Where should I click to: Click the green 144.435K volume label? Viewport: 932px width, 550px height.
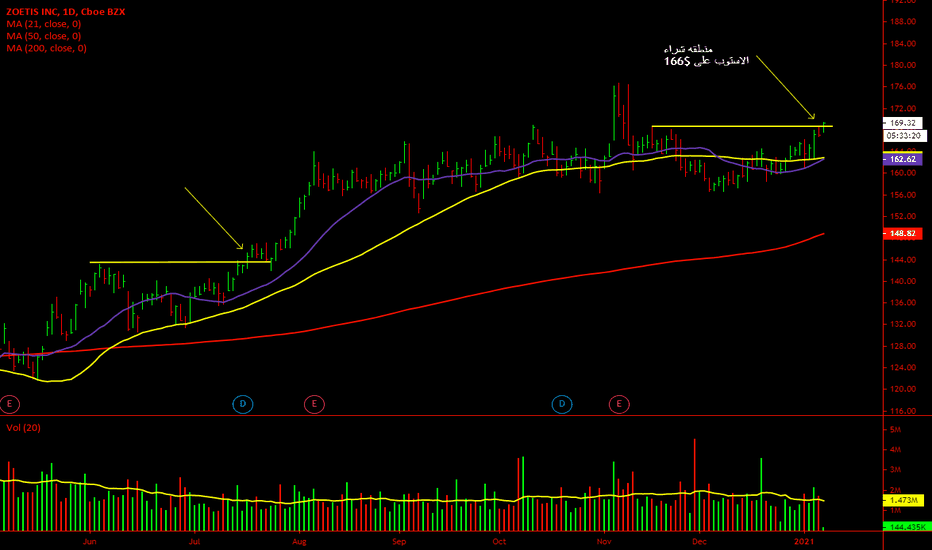click(907, 527)
